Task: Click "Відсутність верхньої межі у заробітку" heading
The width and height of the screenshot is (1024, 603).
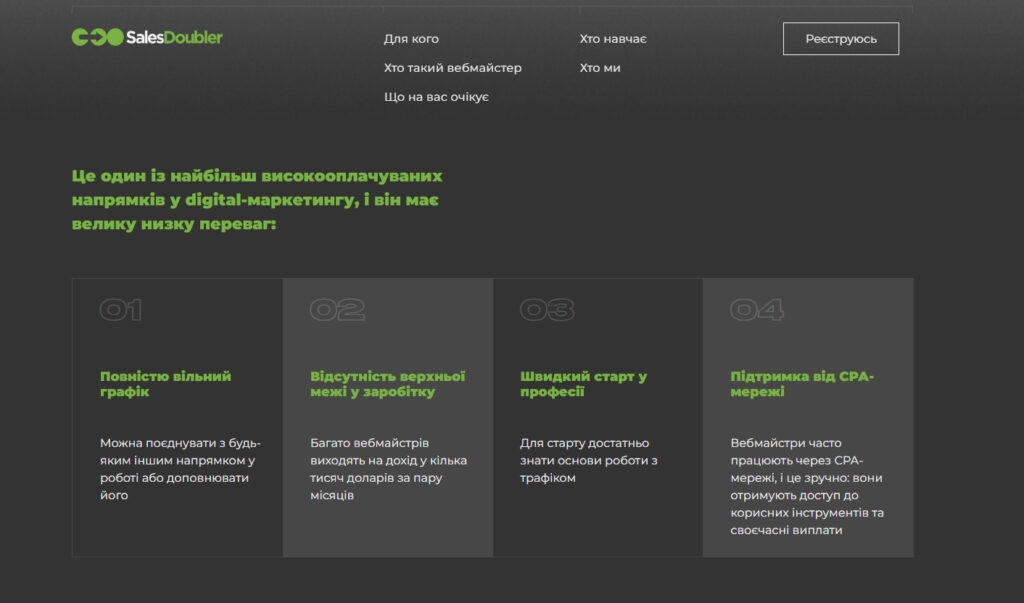Action: coord(387,384)
